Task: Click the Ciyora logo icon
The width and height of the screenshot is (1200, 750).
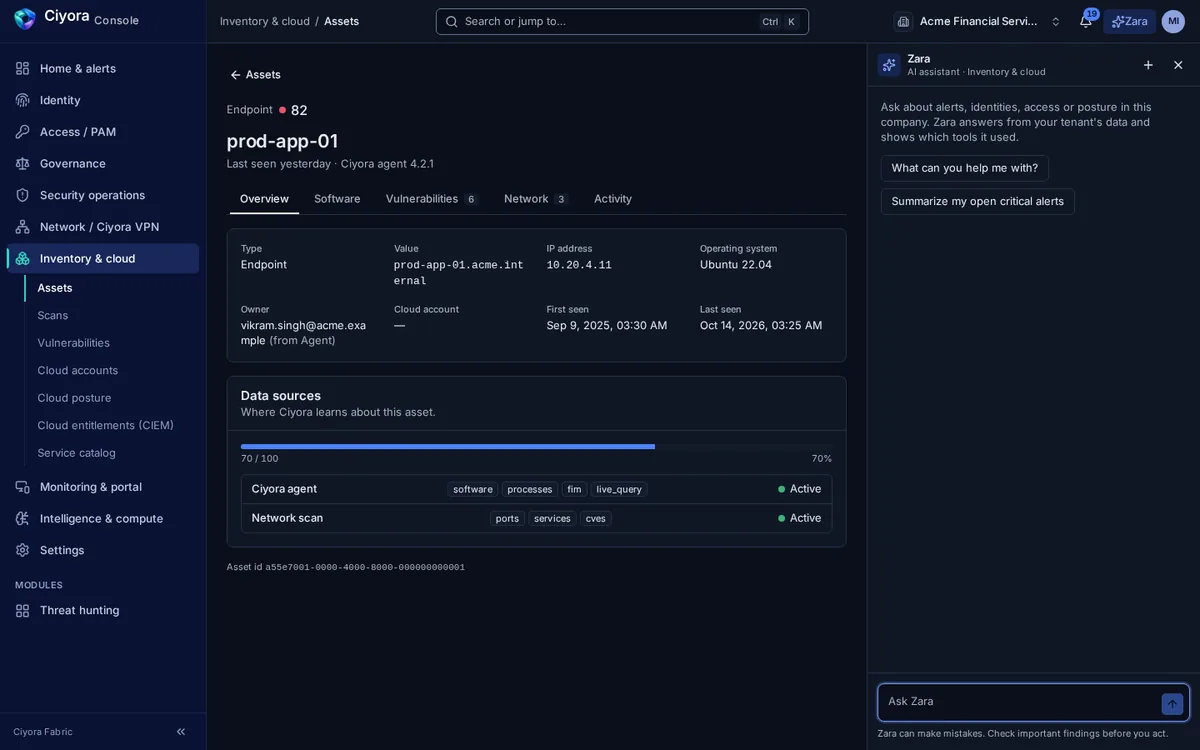Action: pos(25,19)
